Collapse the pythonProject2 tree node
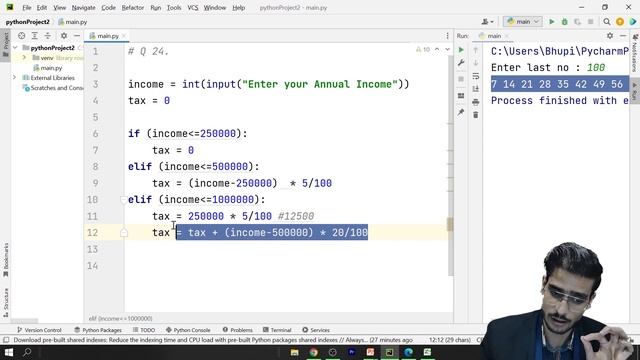 pyautogui.click(x=15, y=48)
